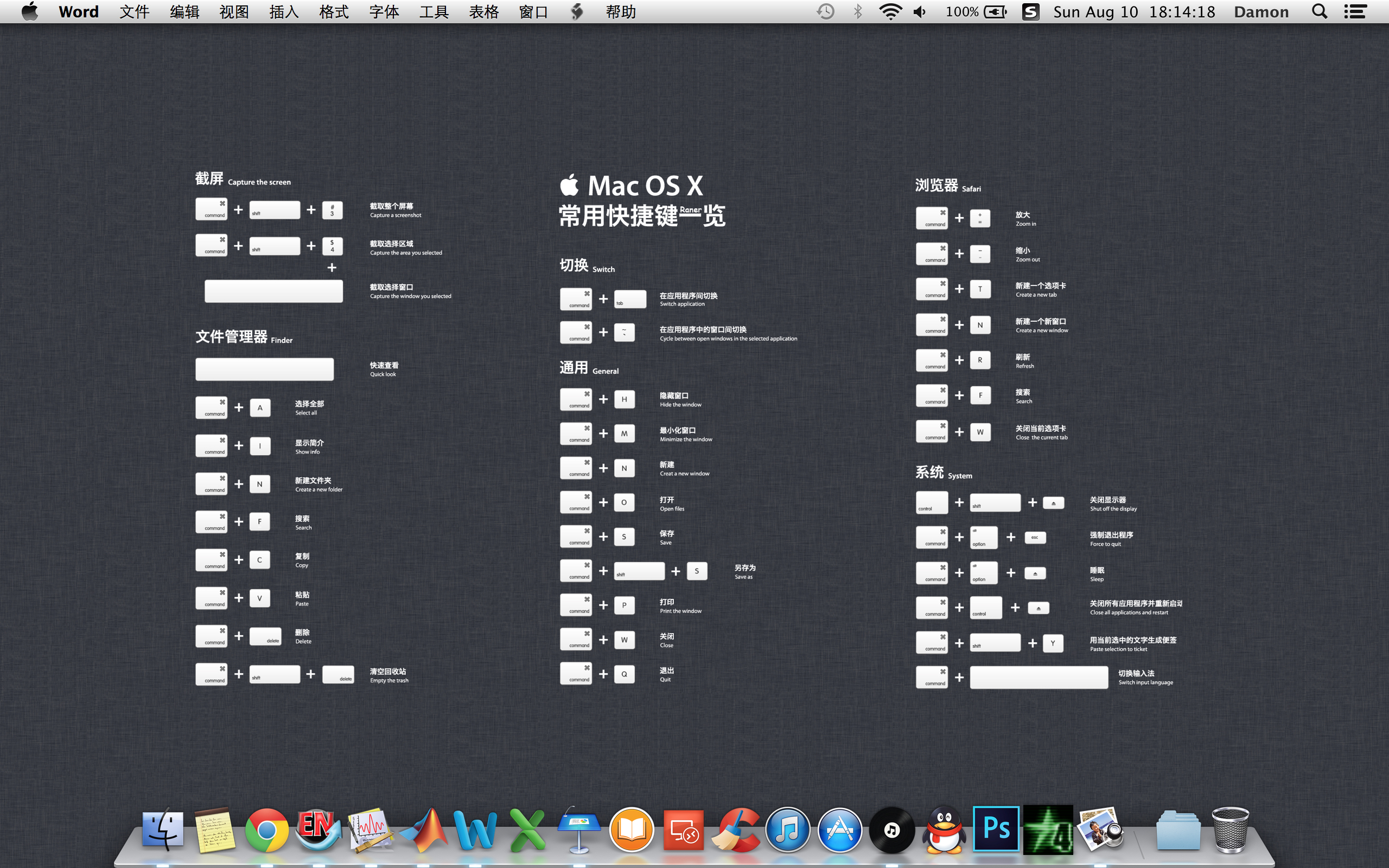The width and height of the screenshot is (1389, 868).
Task: Open the 插入 menu
Action: pos(284,11)
